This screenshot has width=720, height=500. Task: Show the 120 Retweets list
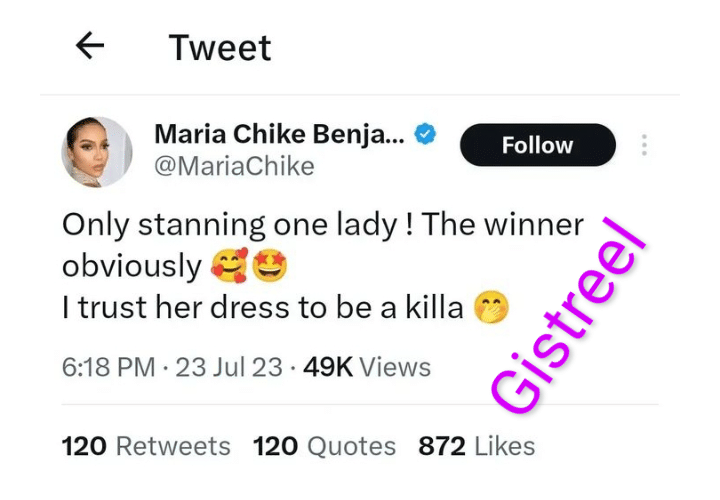coord(146,446)
